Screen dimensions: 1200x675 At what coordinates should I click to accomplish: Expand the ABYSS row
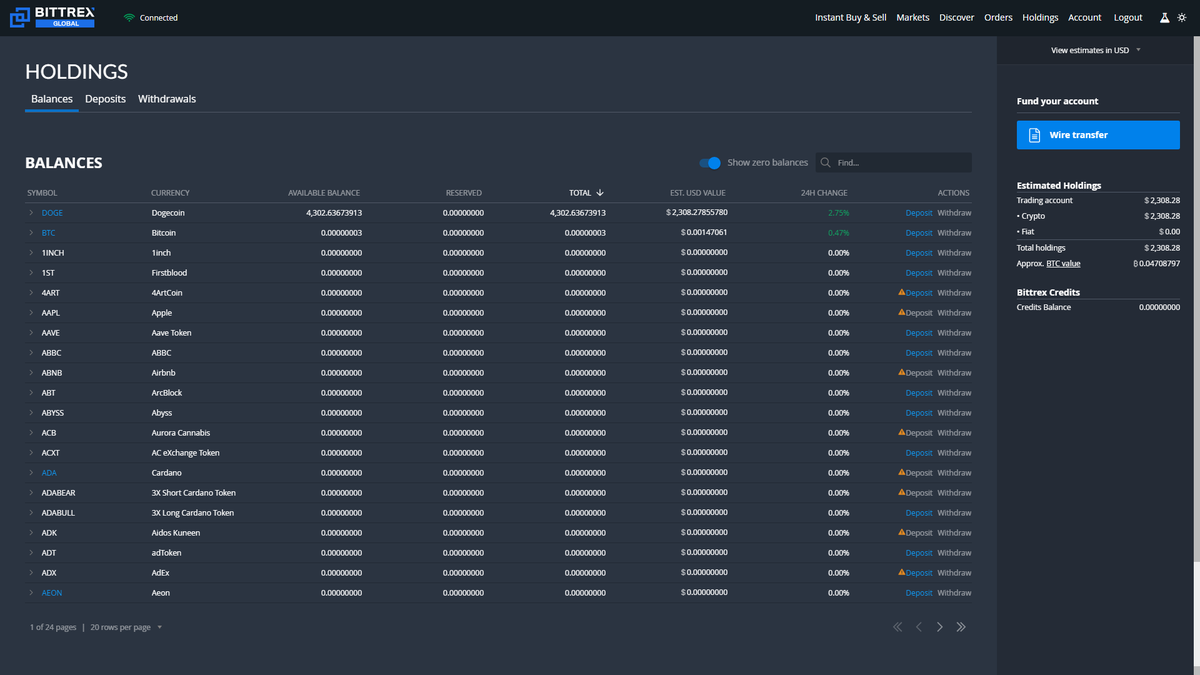pos(31,413)
